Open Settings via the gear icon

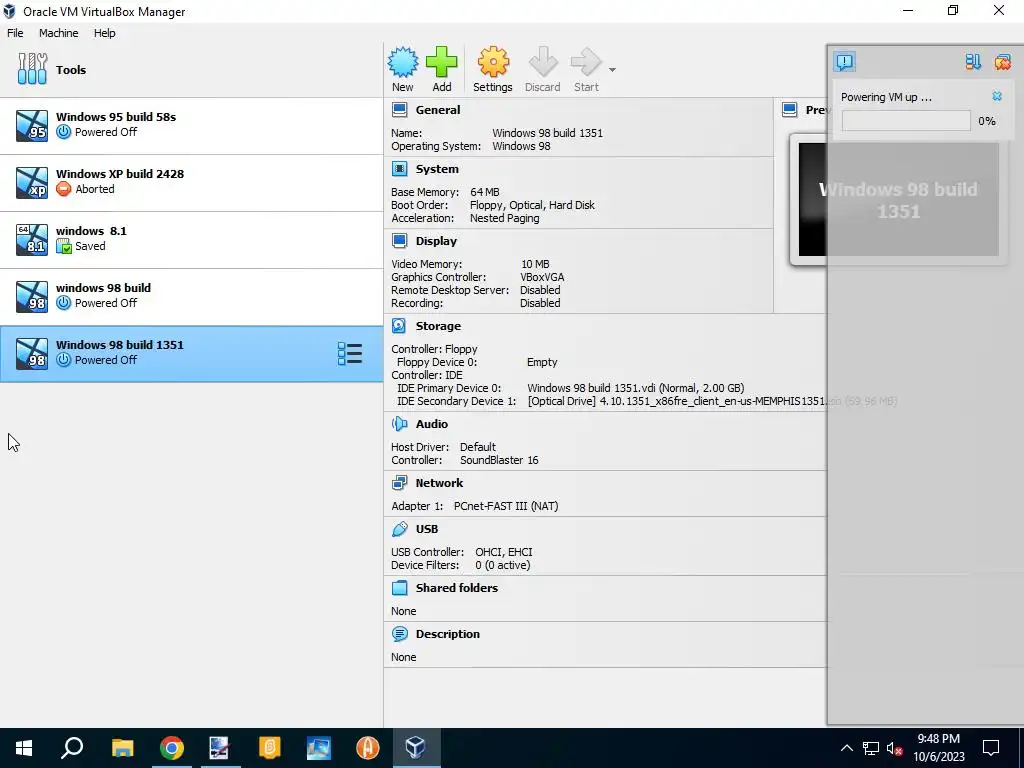click(x=493, y=62)
